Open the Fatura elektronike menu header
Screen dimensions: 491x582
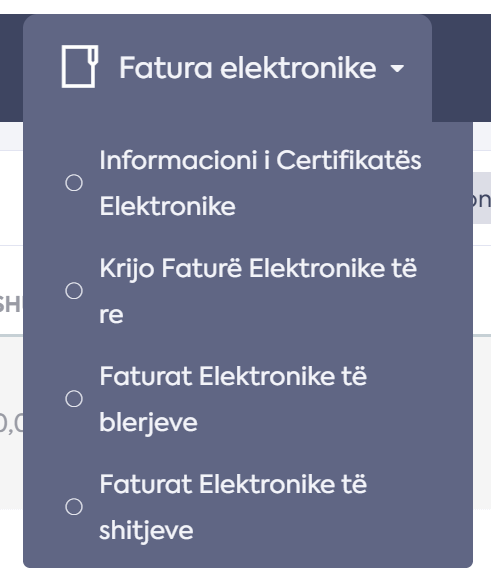point(228,68)
